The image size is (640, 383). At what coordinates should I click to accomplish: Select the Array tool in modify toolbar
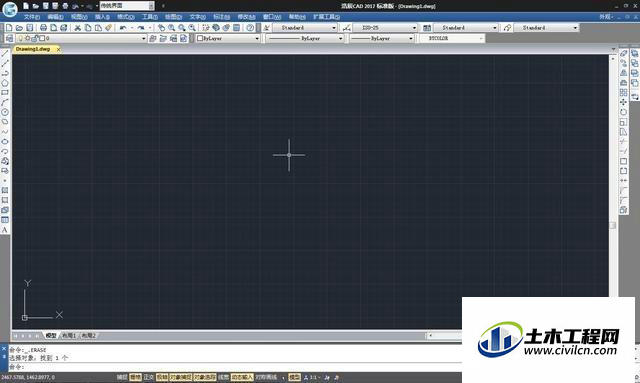[x=624, y=93]
